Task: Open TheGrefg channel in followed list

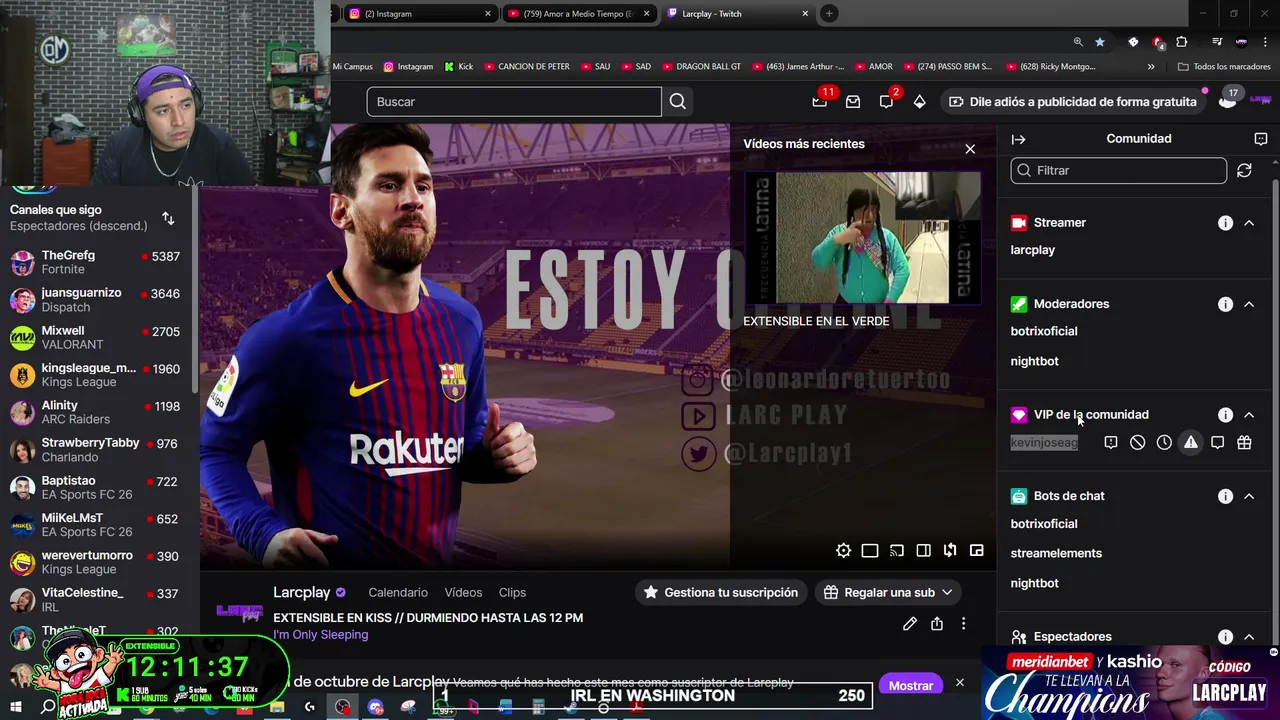Action: (x=95, y=262)
